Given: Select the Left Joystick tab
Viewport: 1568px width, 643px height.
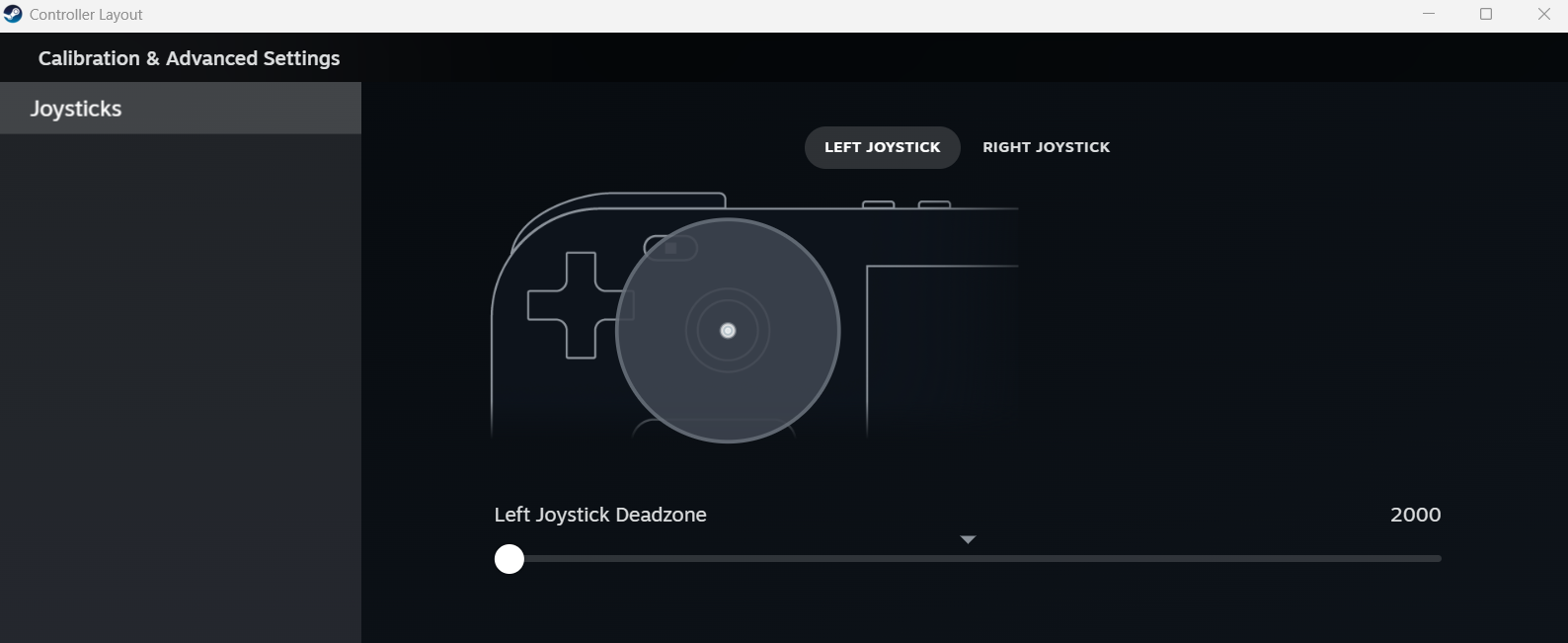Looking at the screenshot, I should [882, 147].
